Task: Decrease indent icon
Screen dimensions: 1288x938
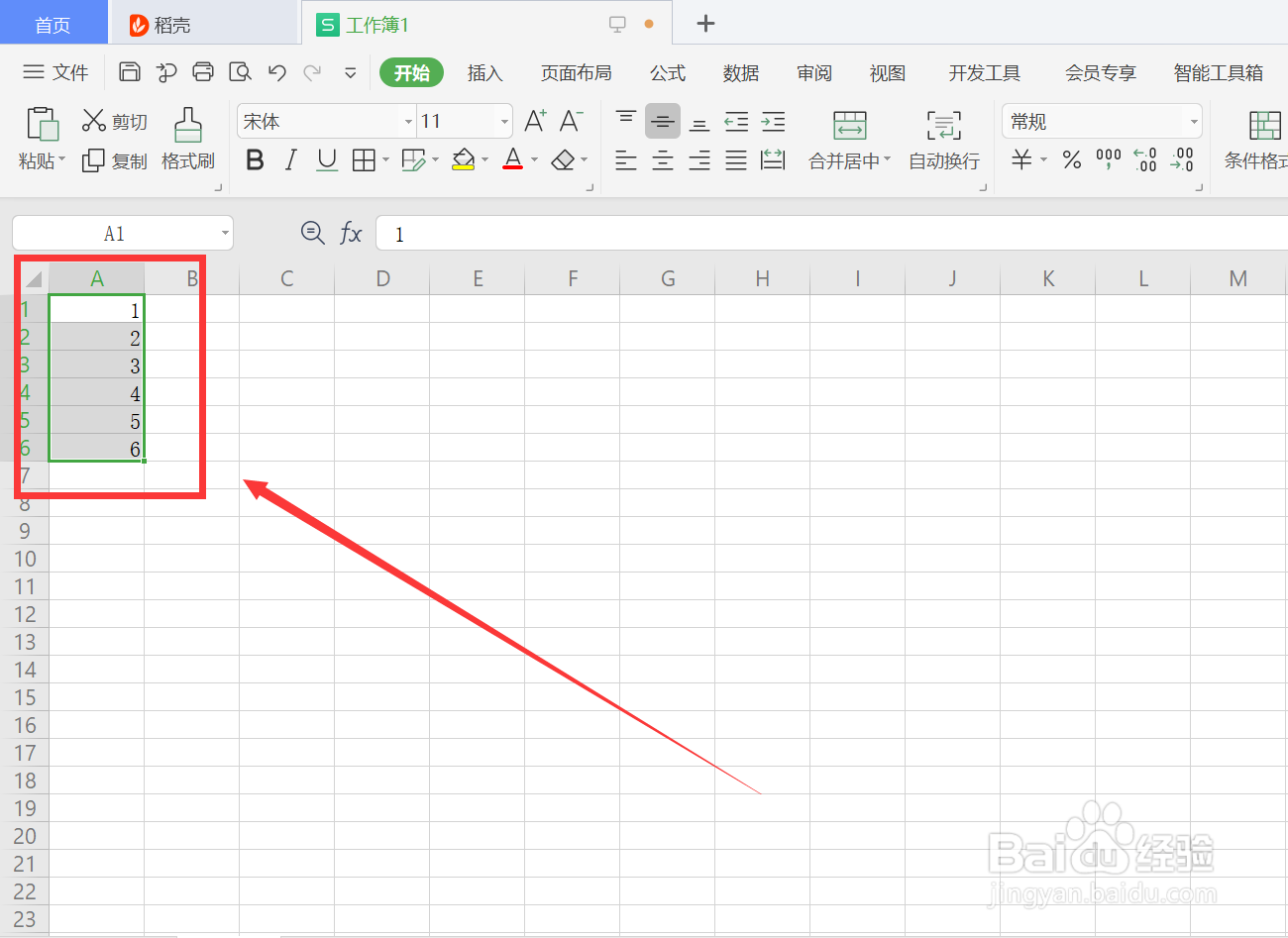Action: (x=736, y=121)
